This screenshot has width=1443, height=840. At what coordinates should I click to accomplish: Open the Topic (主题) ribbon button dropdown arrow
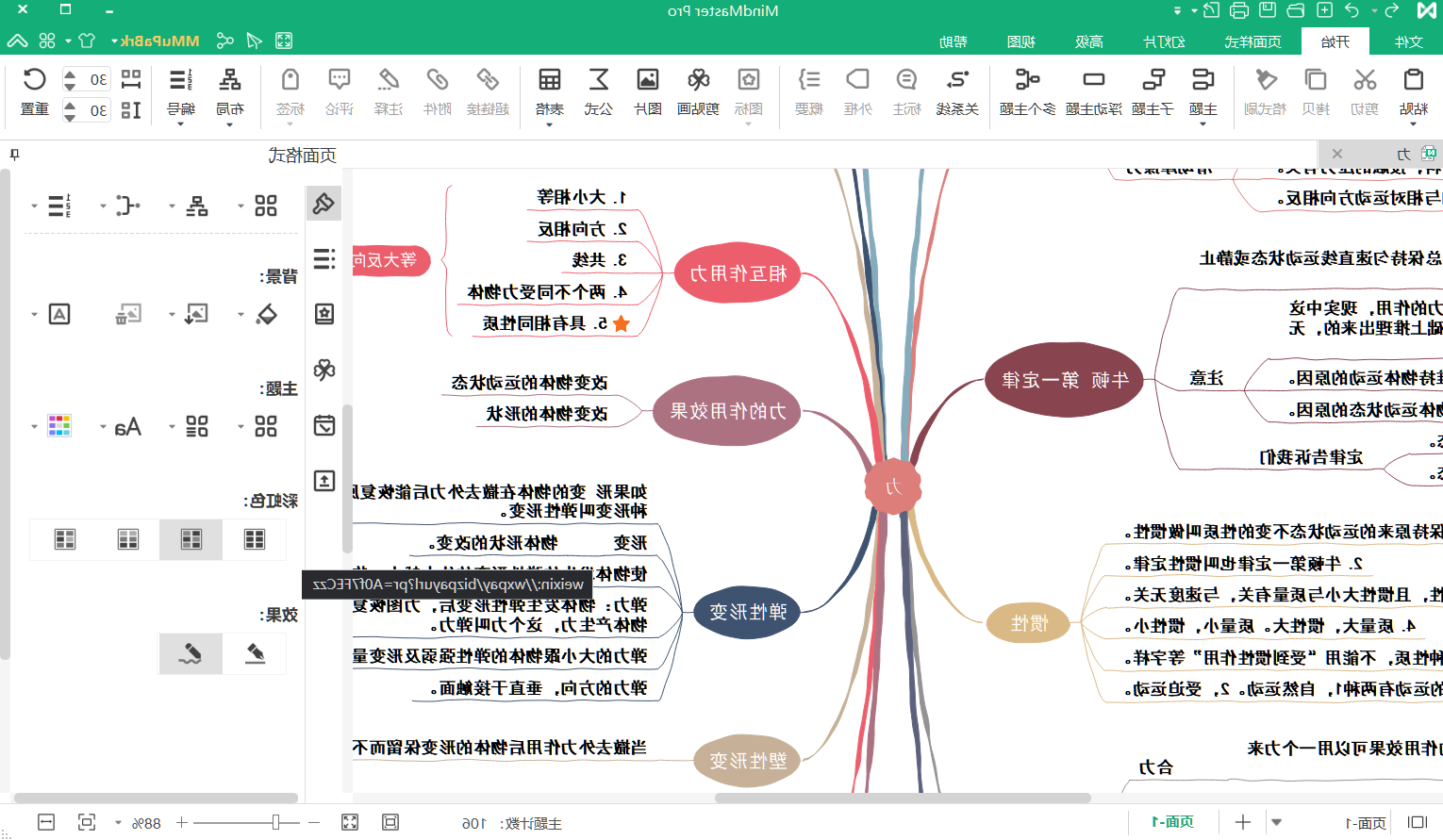click(1202, 124)
